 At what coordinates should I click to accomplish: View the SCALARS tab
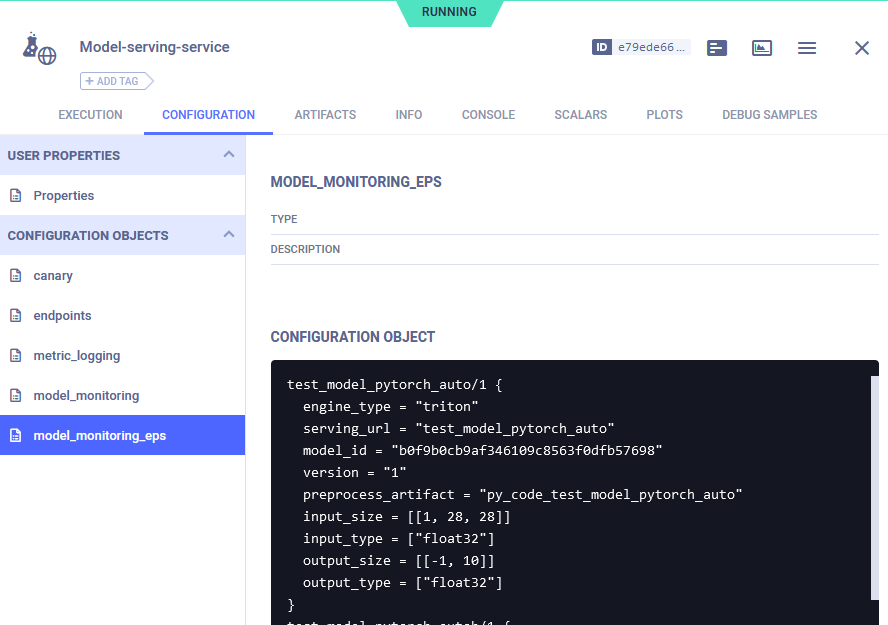tap(580, 115)
